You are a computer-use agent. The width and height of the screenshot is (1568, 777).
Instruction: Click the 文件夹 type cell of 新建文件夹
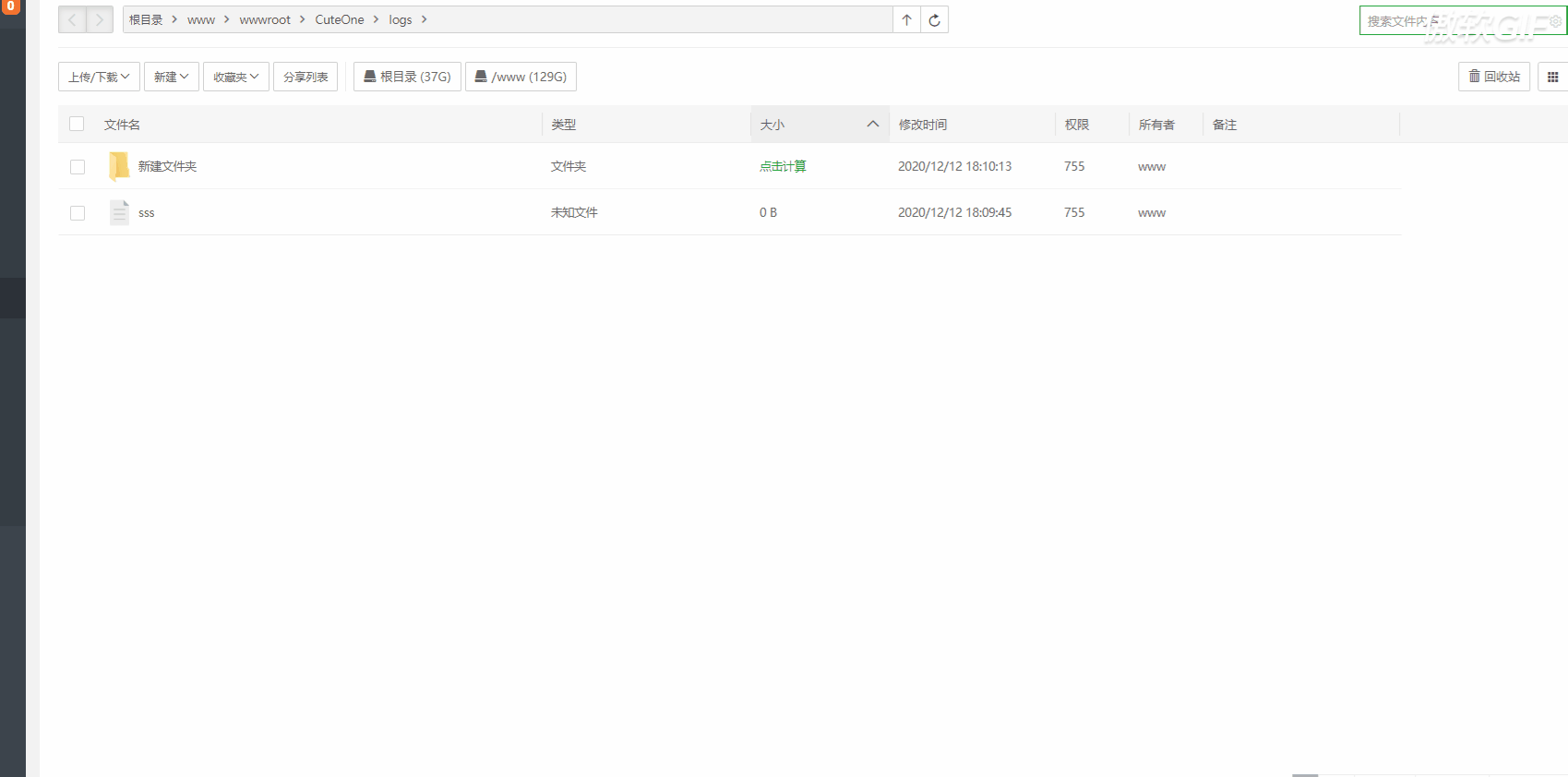pos(569,166)
